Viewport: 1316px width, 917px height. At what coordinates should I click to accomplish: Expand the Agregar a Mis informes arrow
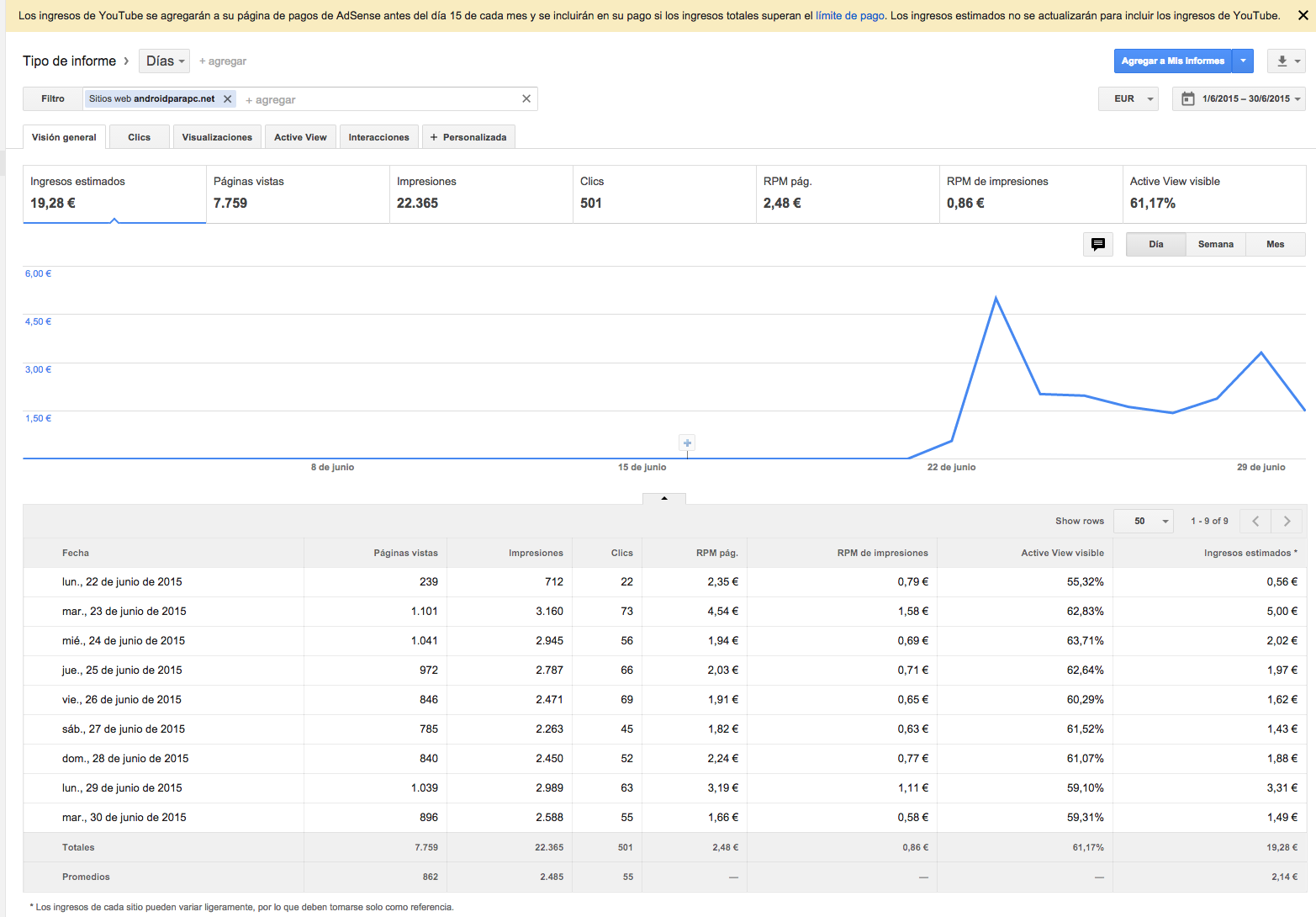1243,61
